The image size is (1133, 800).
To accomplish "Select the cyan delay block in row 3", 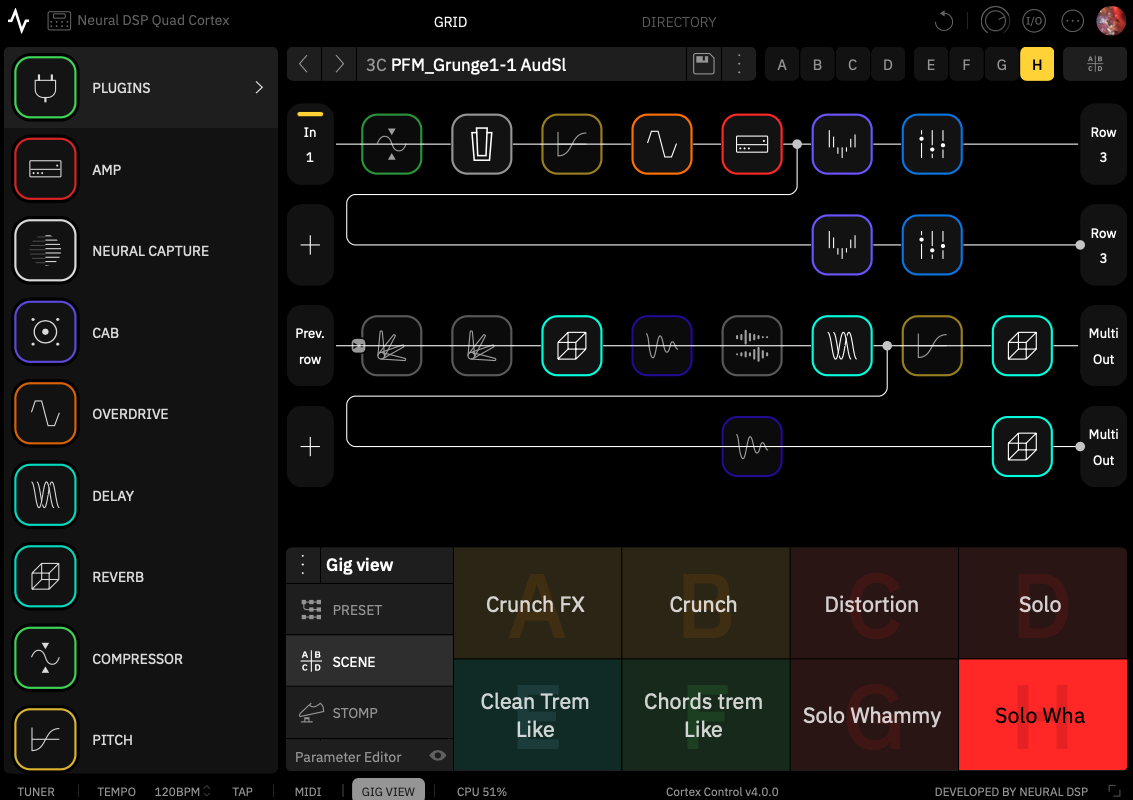I will click(842, 345).
